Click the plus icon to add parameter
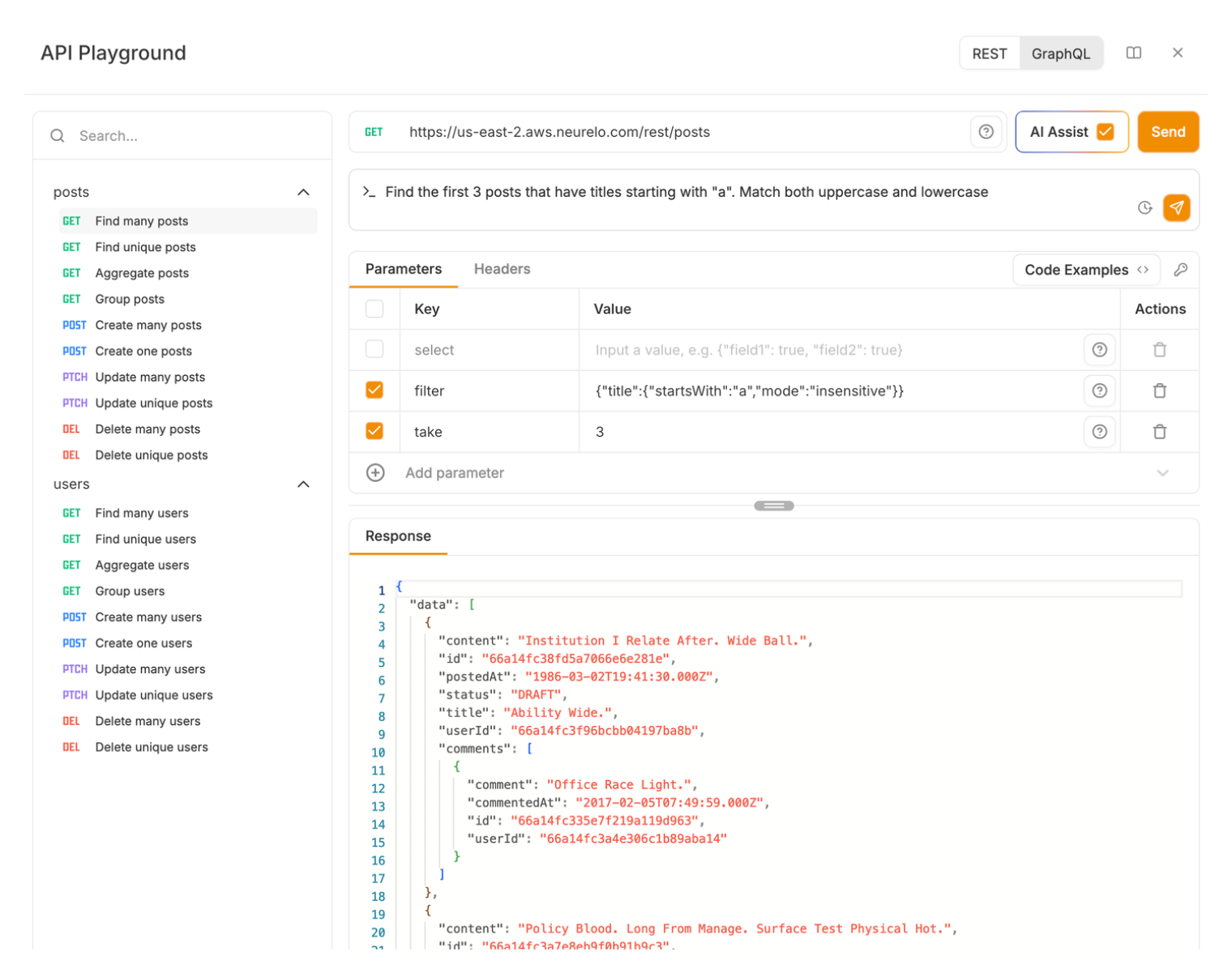The image size is (1232, 973). click(x=375, y=473)
